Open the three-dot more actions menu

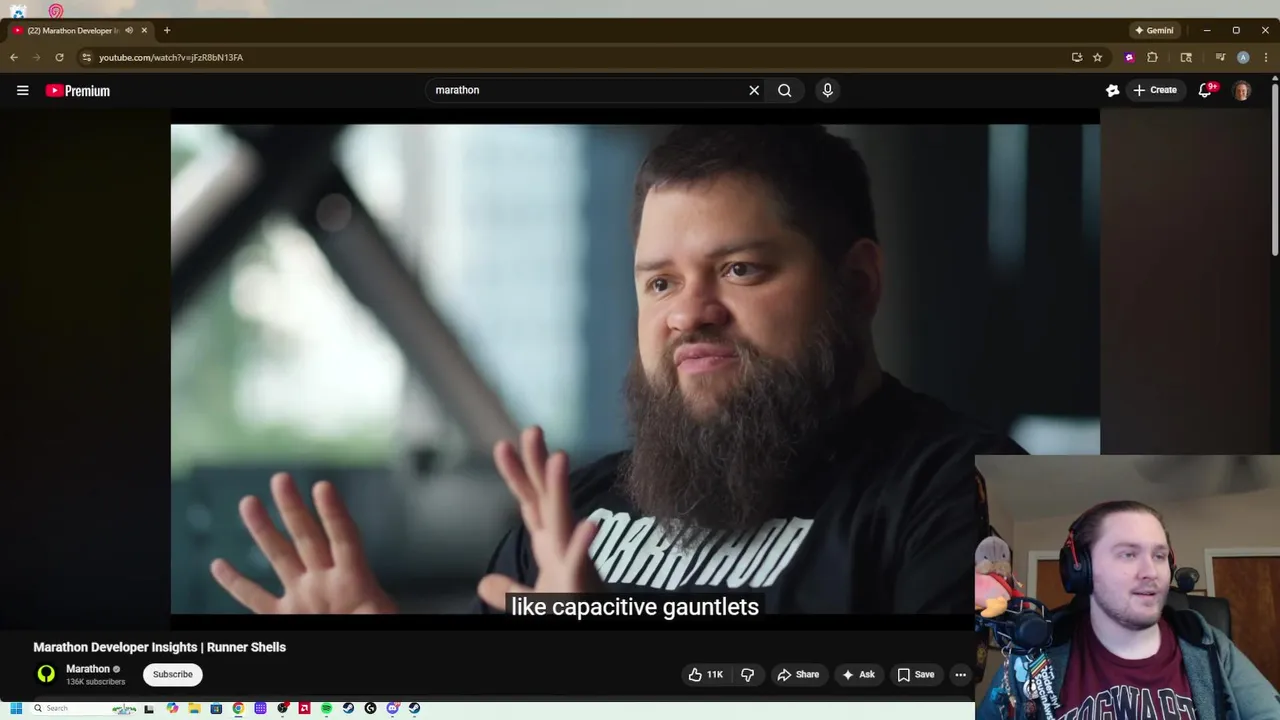click(x=960, y=675)
